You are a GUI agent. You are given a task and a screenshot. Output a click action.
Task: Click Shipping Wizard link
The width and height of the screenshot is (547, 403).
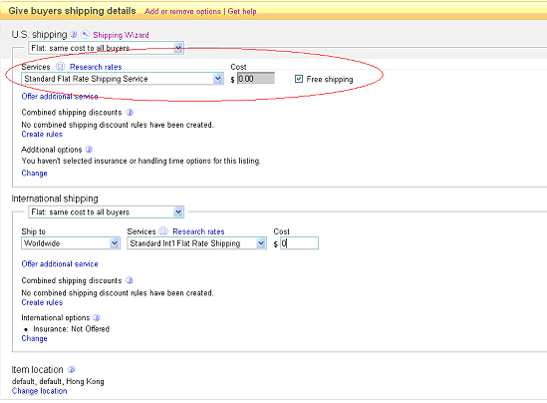121,35
